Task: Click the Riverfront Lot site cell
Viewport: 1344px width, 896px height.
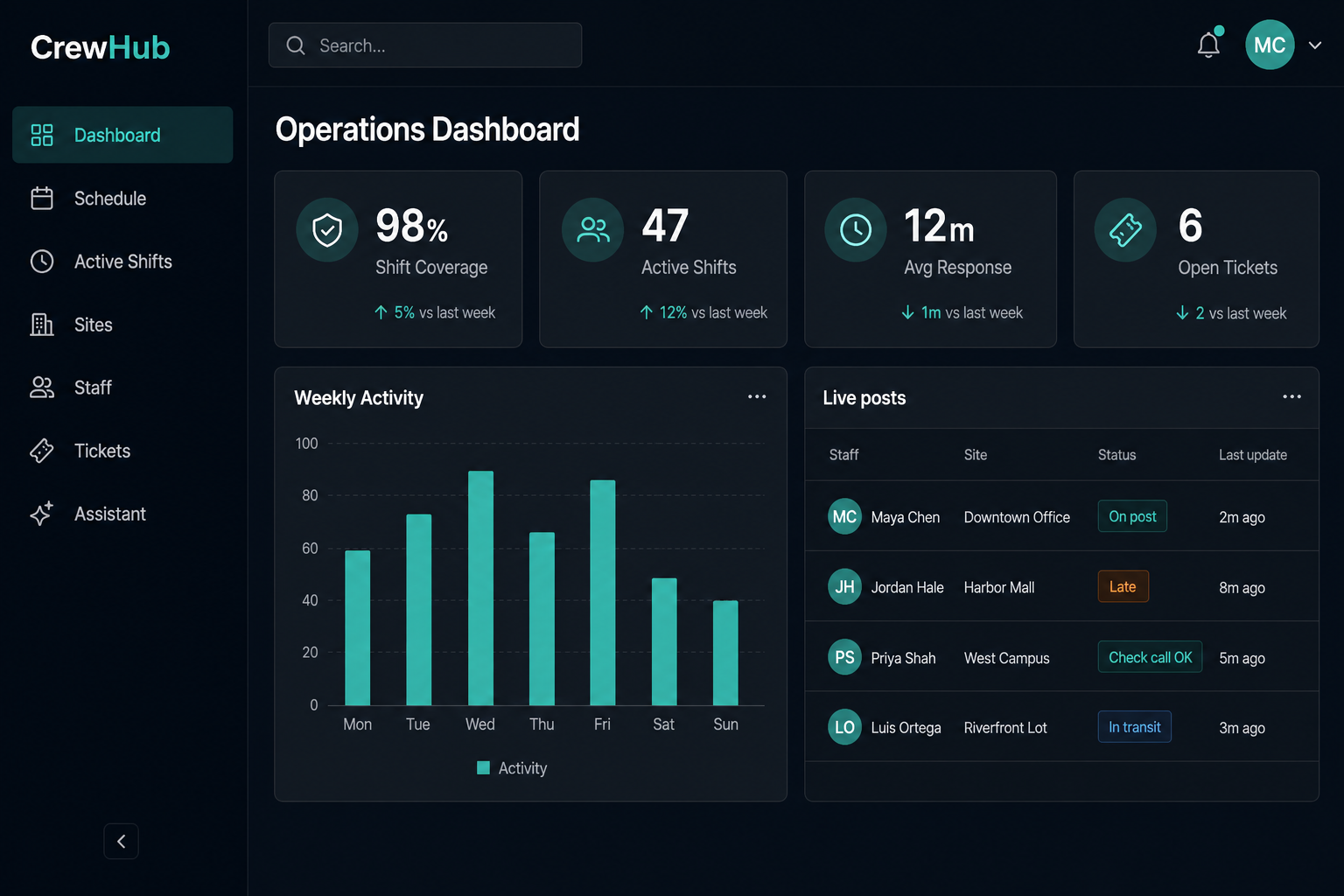Action: point(1005,727)
